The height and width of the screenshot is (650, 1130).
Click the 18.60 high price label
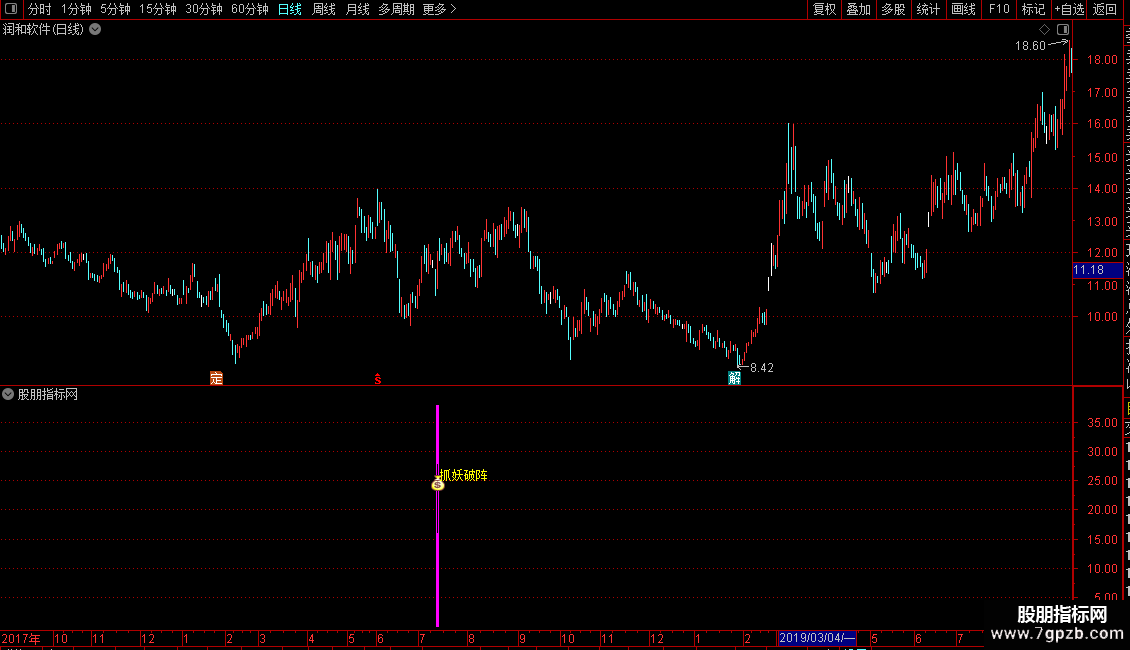pyautogui.click(x=1030, y=45)
